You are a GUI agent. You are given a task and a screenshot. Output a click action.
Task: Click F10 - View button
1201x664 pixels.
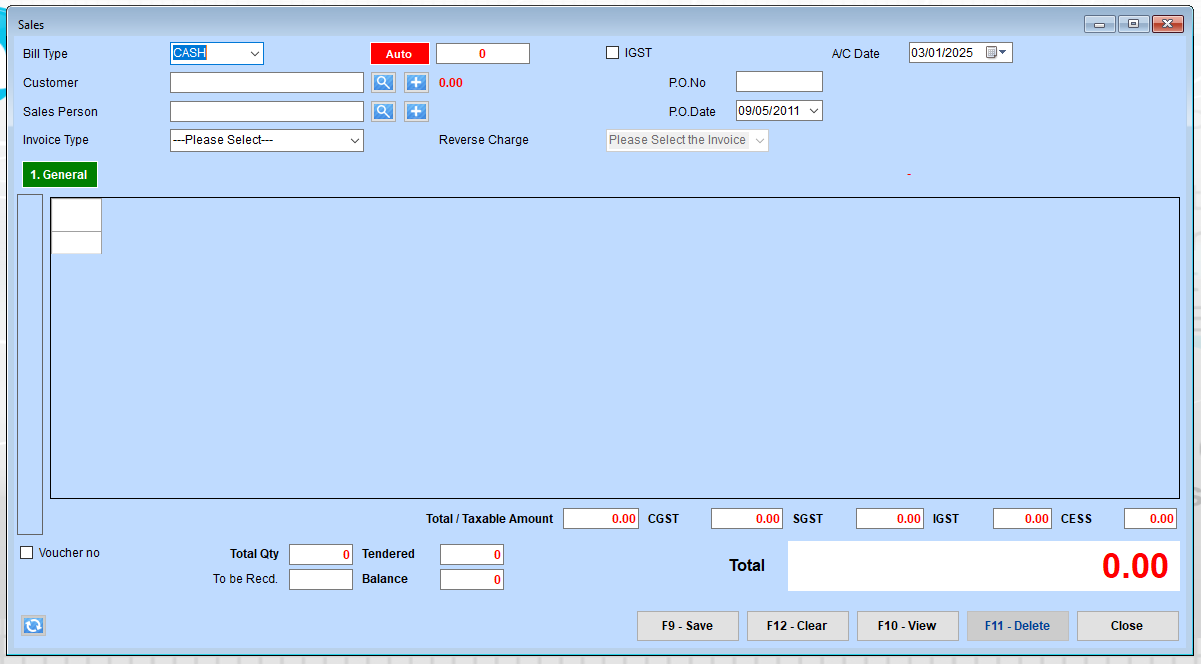pyautogui.click(x=907, y=626)
